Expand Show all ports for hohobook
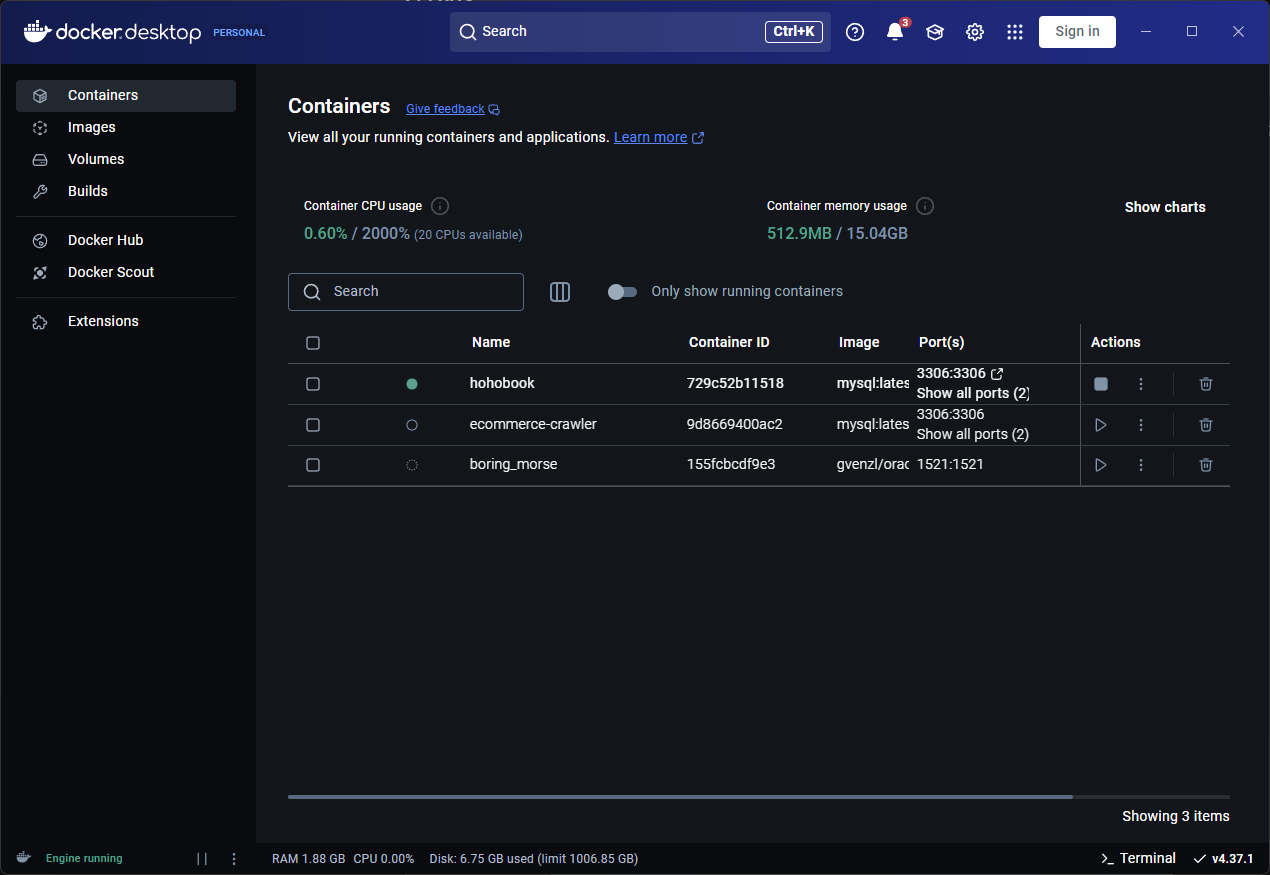This screenshot has height=875, width=1270. pos(973,393)
